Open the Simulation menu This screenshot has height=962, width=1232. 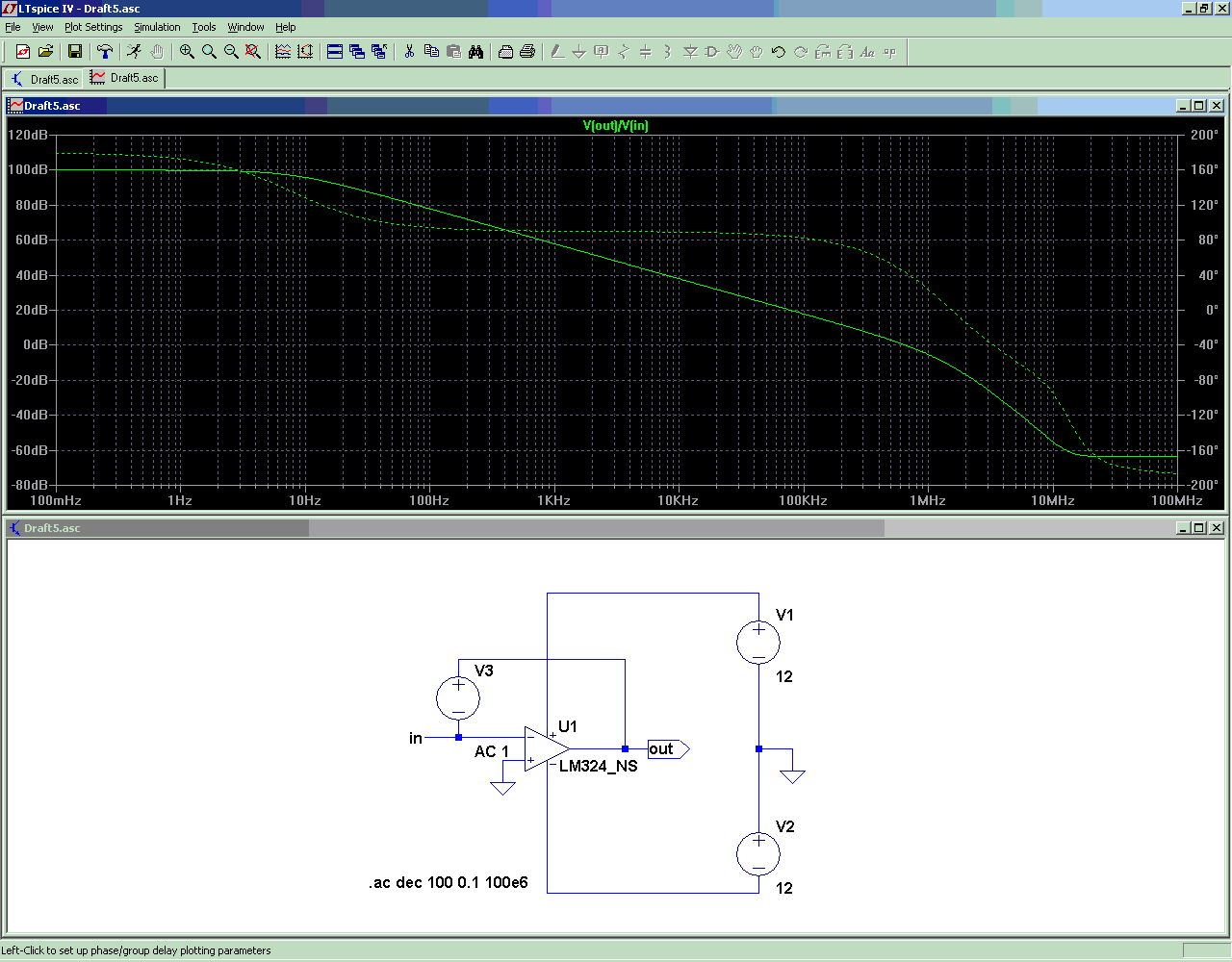point(157,27)
